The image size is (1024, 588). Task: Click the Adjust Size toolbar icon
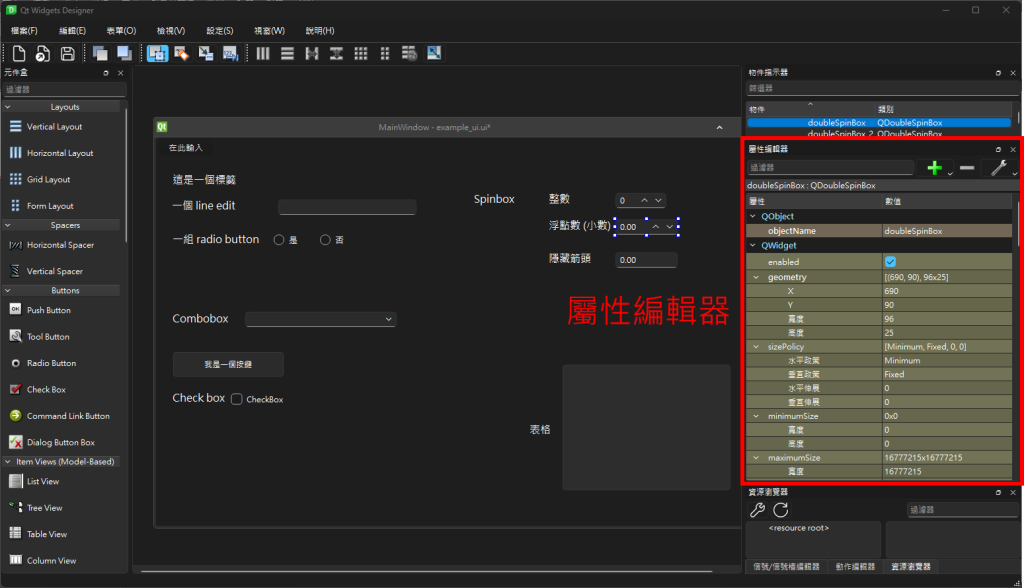click(x=434, y=54)
